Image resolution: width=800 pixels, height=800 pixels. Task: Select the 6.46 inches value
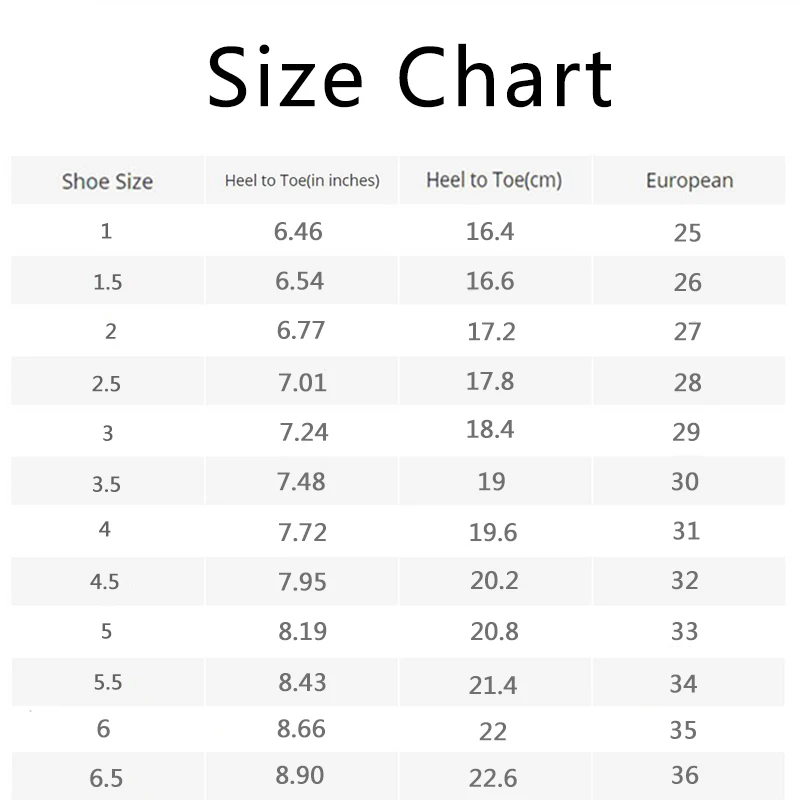point(298,232)
